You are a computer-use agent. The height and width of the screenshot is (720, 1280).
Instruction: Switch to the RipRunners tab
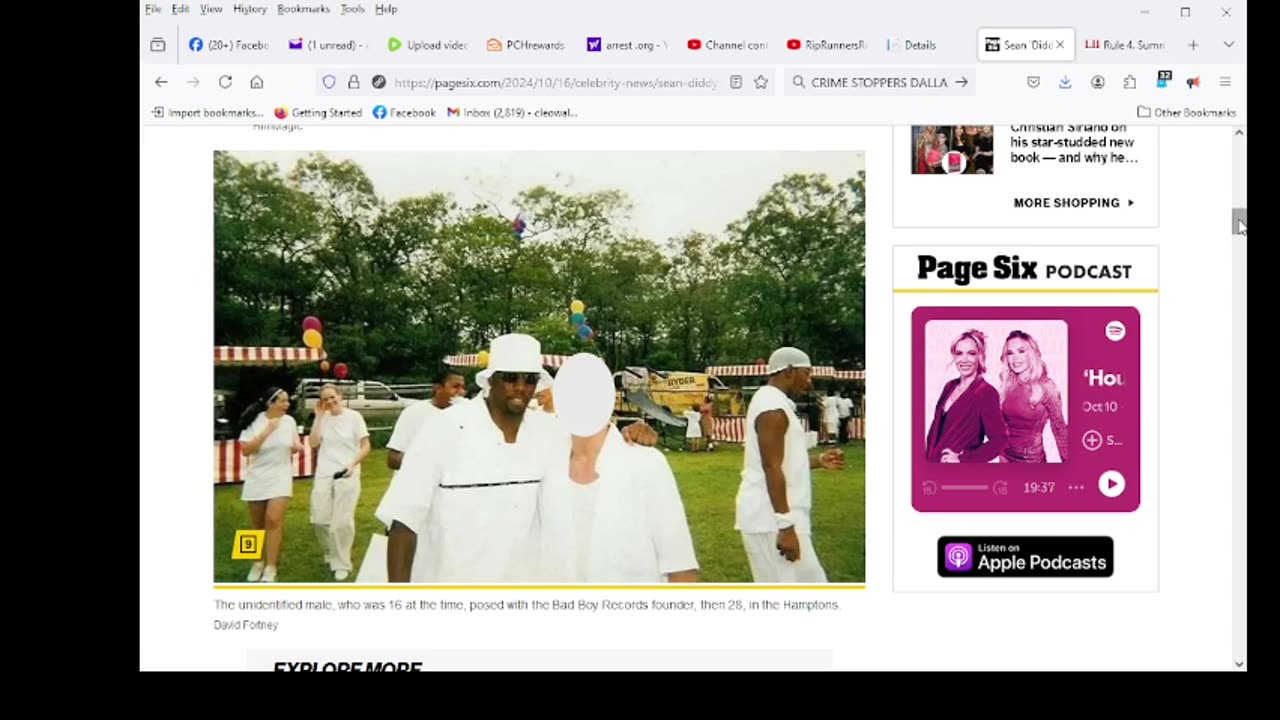point(826,45)
